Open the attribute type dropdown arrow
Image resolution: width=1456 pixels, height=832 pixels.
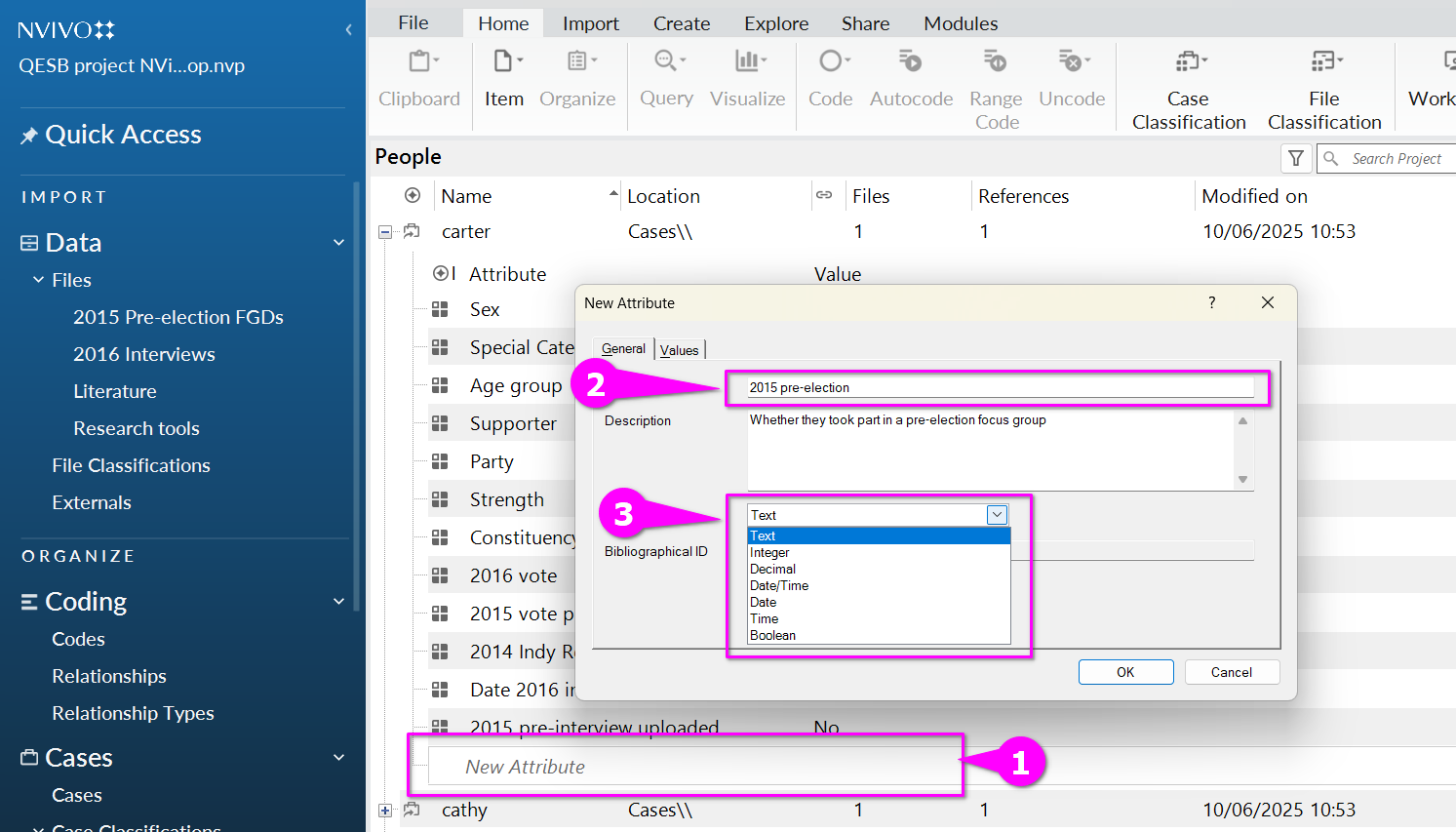(997, 515)
